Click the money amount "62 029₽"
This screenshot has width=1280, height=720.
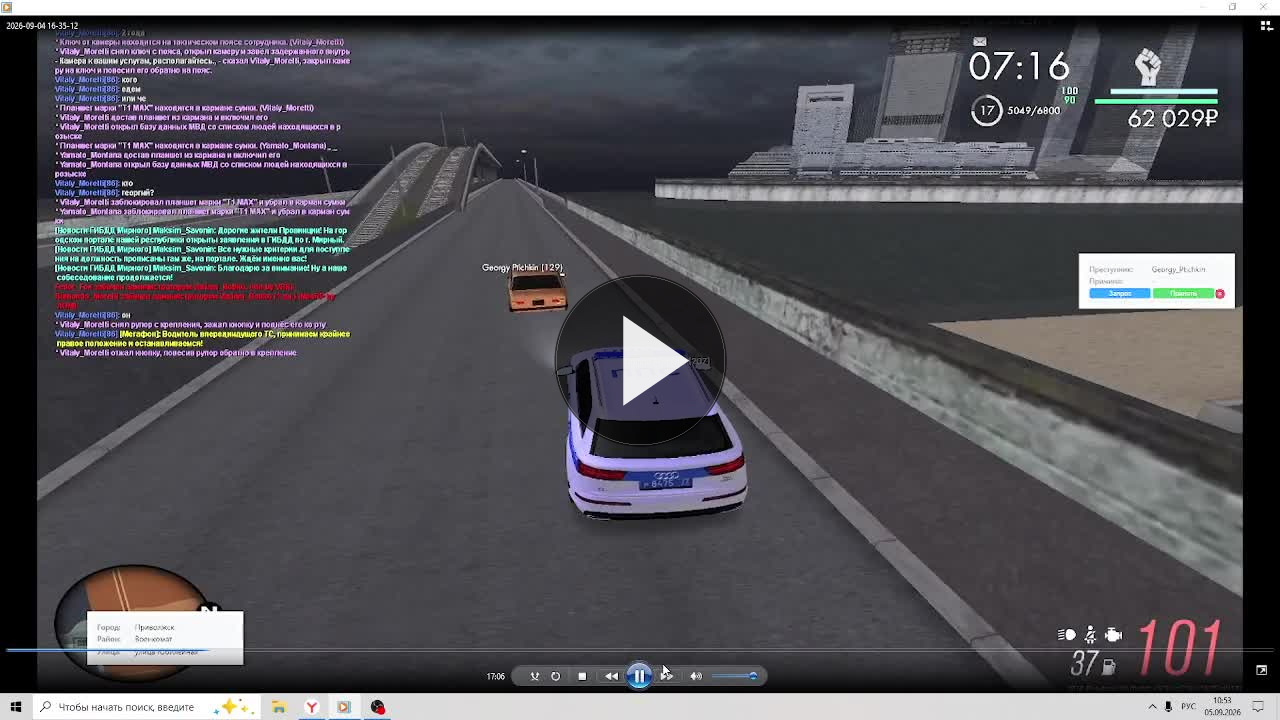point(1172,118)
